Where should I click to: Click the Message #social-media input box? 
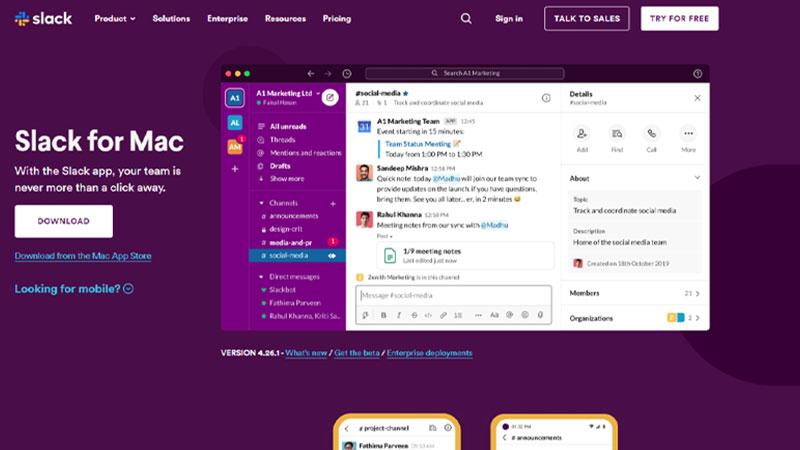click(454, 295)
